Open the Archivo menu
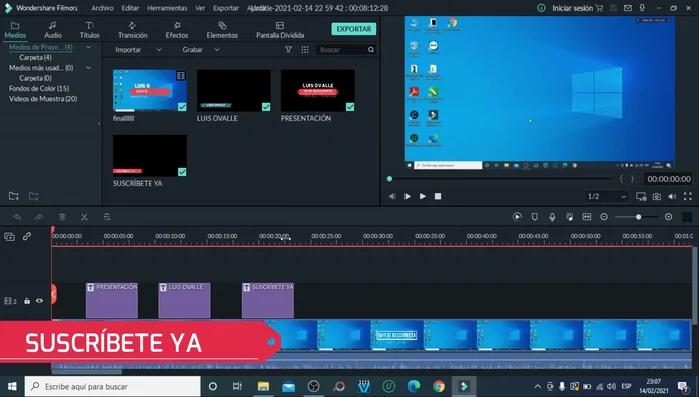 coord(102,8)
